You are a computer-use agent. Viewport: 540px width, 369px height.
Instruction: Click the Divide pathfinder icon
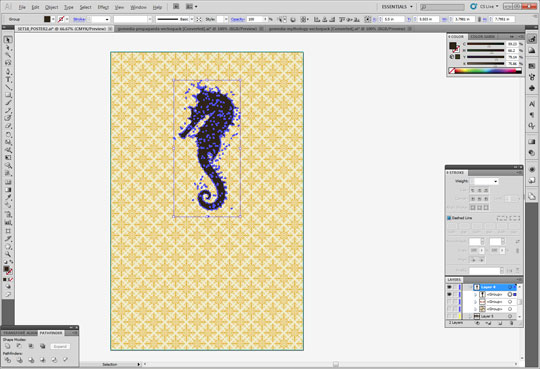[x=8, y=360]
